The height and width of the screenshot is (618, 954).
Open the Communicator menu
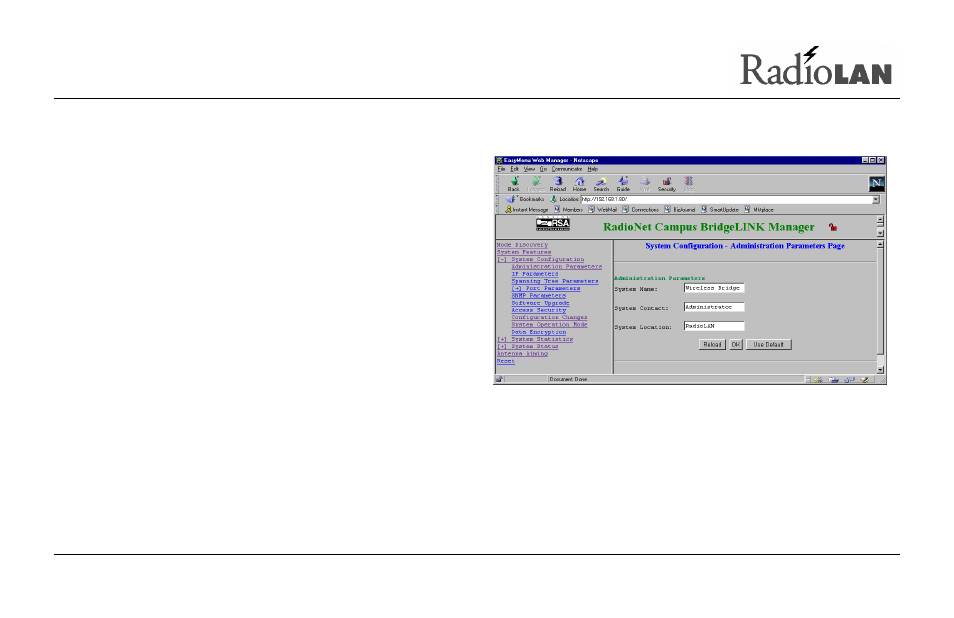[x=567, y=169]
